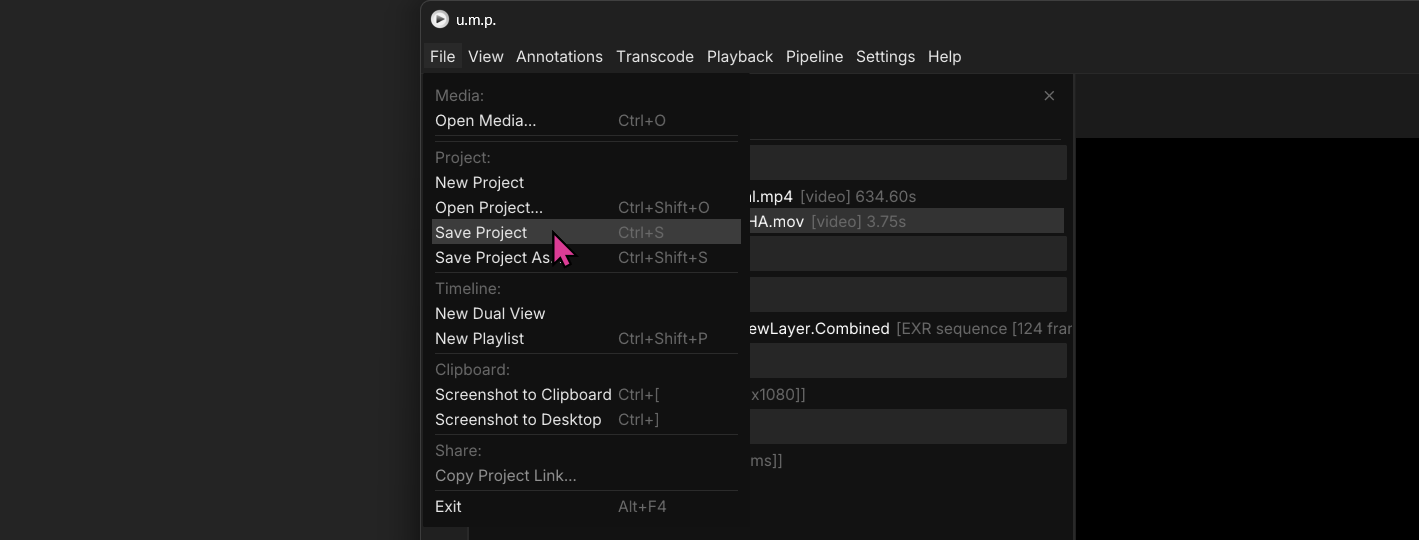
Task: Choose Save Project As menu entry
Action: [492, 258]
